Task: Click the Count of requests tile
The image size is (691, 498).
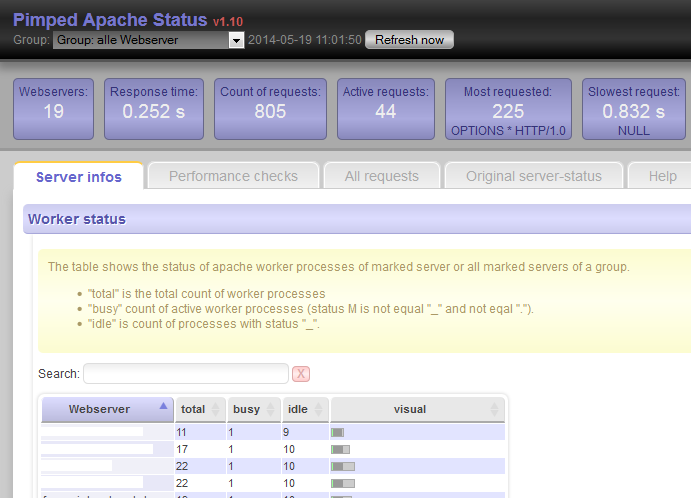Action: [x=270, y=109]
